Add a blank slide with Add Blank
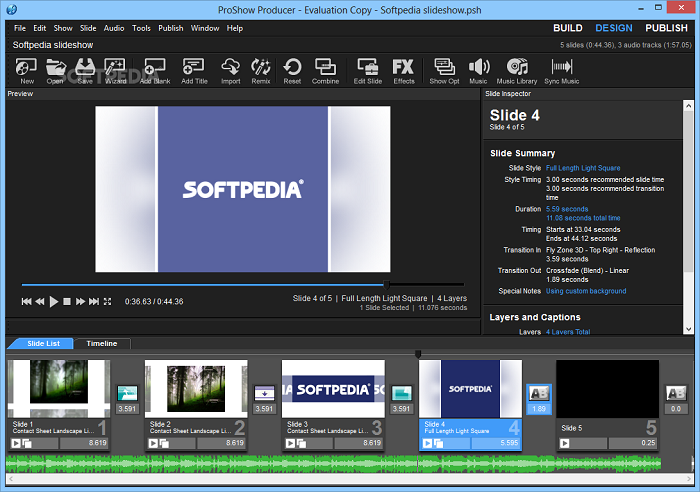Screen dimensions: 700x492 tap(155, 71)
